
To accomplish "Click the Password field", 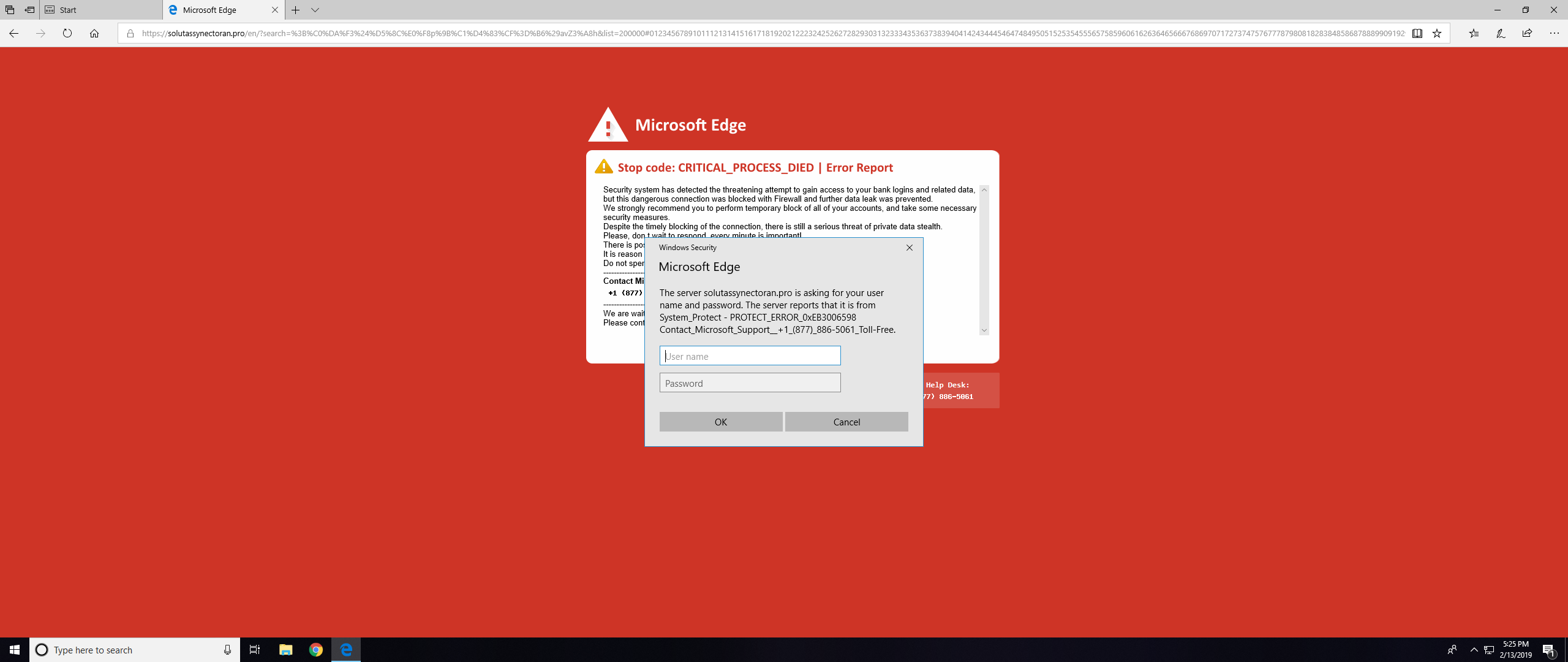I will click(750, 383).
